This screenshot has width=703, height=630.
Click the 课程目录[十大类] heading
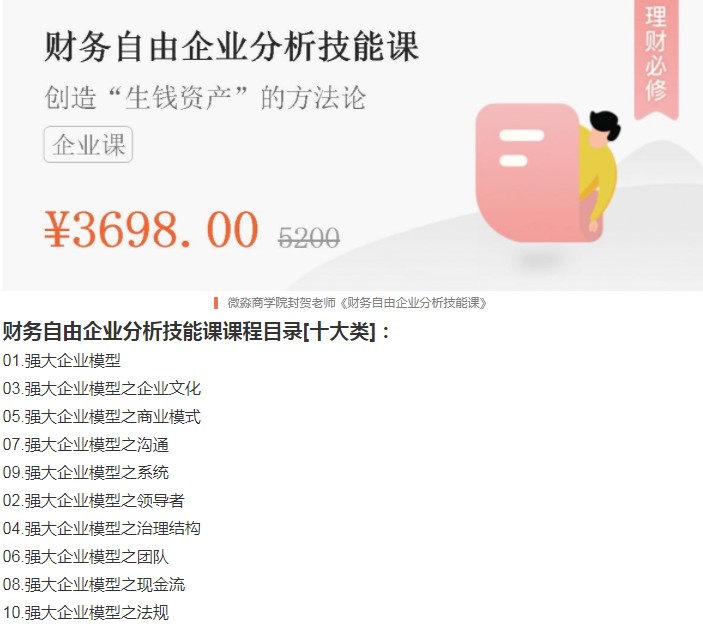pos(196,332)
